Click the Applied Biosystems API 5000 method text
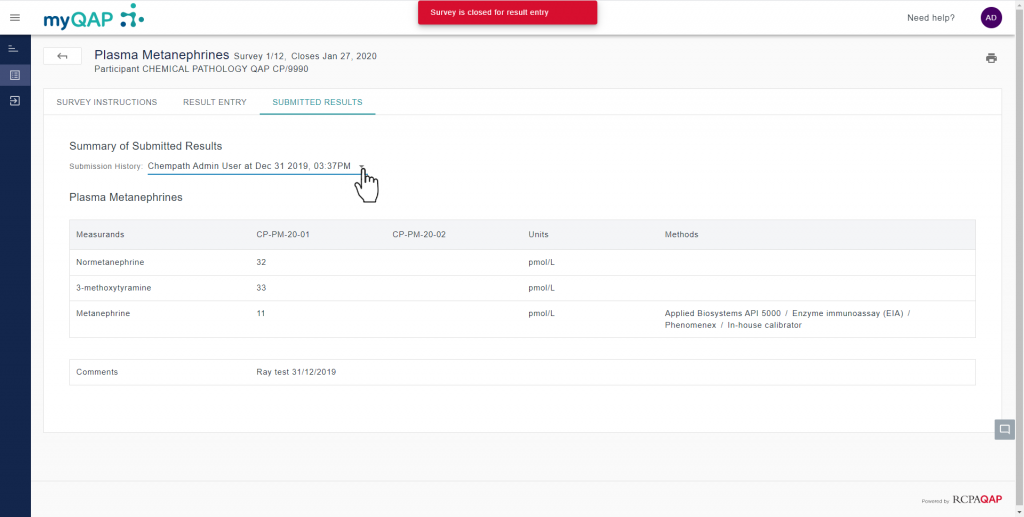The image size is (1024, 517). (722, 313)
